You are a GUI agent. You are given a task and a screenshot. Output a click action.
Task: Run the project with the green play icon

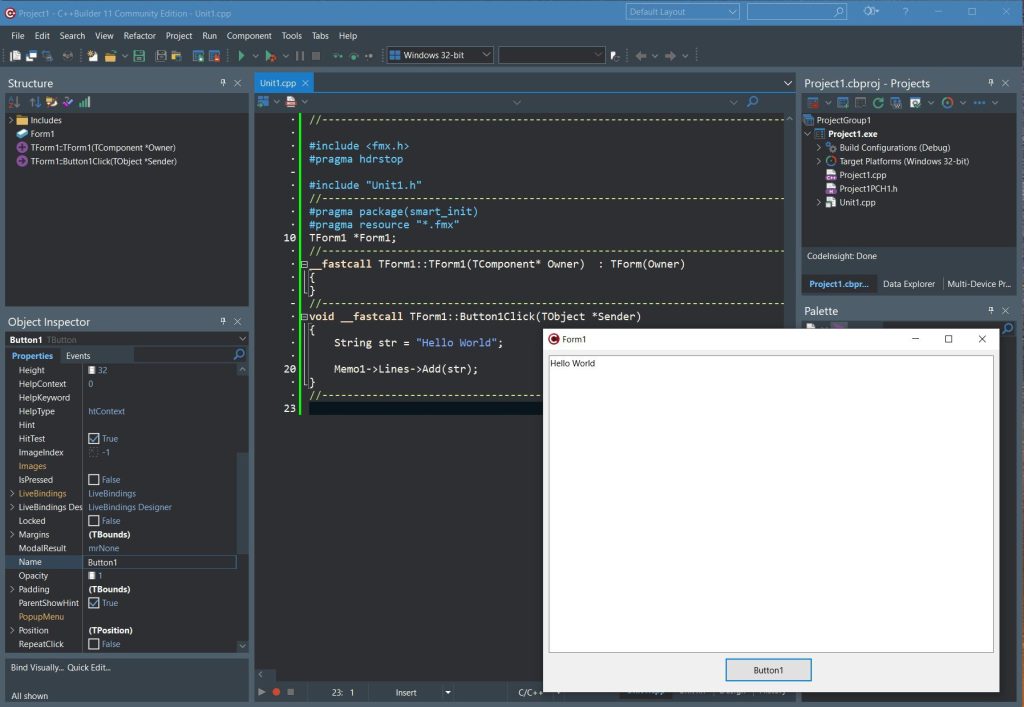point(241,55)
